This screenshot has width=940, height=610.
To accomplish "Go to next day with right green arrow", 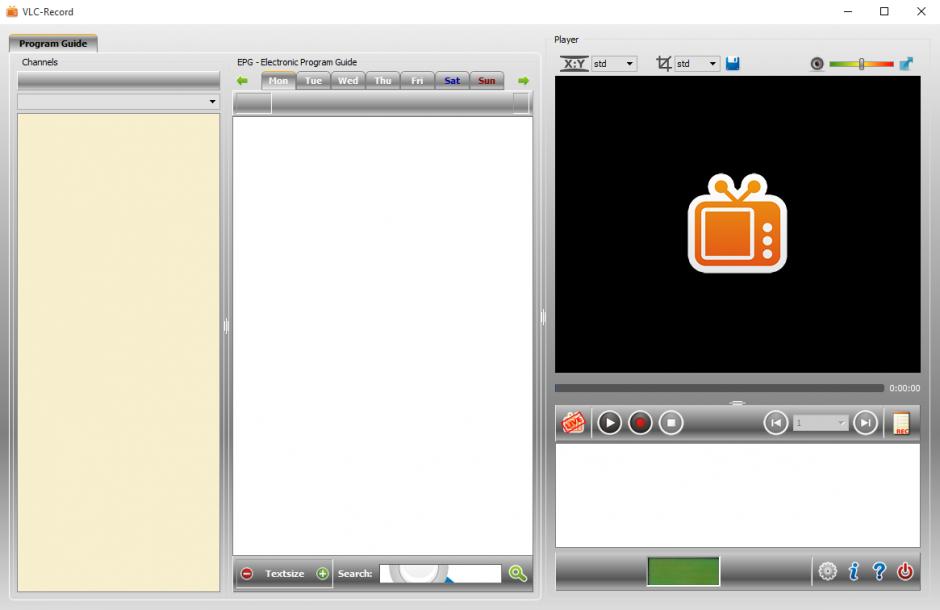I will tap(523, 81).
